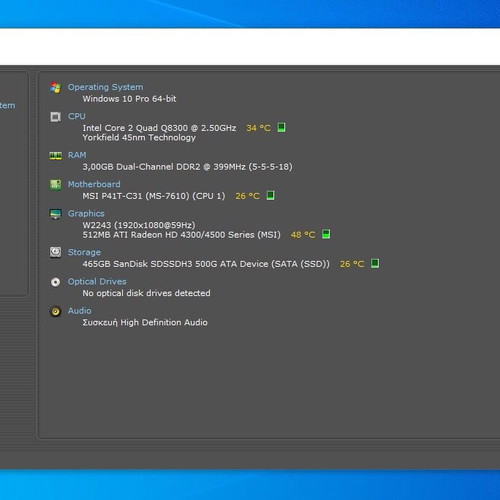This screenshot has width=500, height=500.
Task: Click the green graphics temperature indicator
Action: coord(326,234)
